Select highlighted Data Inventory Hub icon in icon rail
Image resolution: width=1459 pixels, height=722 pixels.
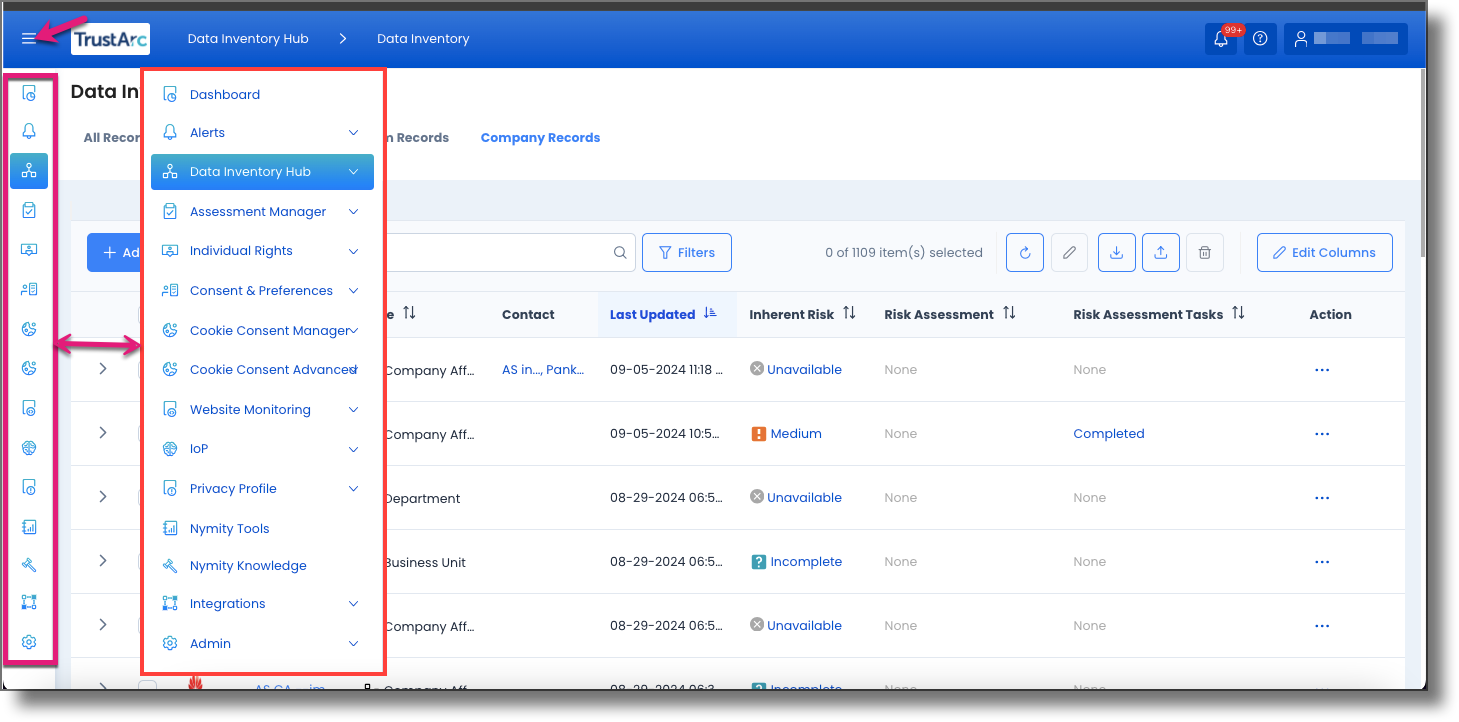pyautogui.click(x=29, y=171)
